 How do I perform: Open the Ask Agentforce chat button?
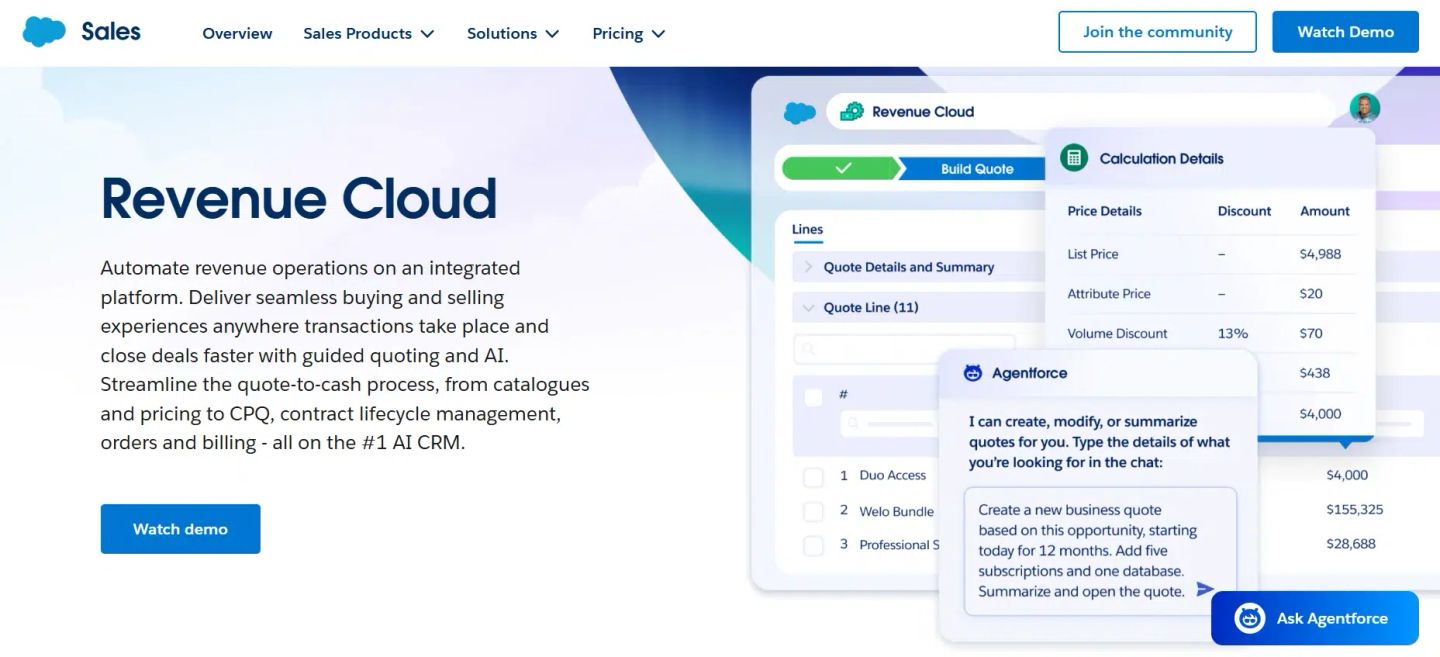coord(1315,618)
